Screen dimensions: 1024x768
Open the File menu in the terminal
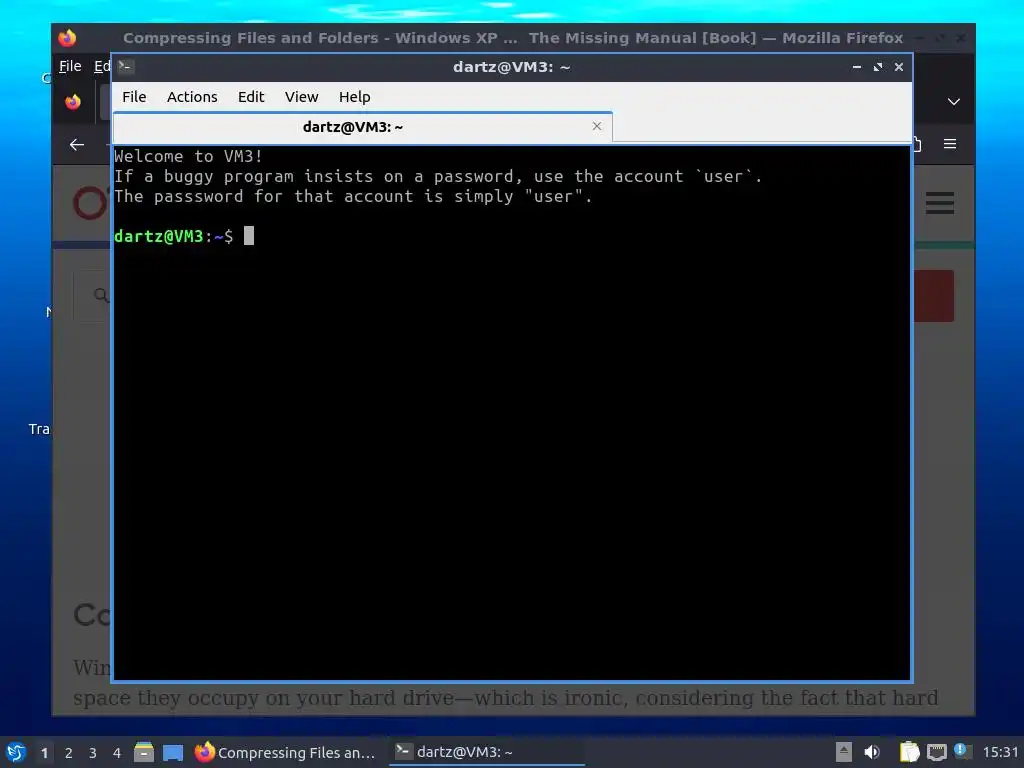pyautogui.click(x=134, y=97)
